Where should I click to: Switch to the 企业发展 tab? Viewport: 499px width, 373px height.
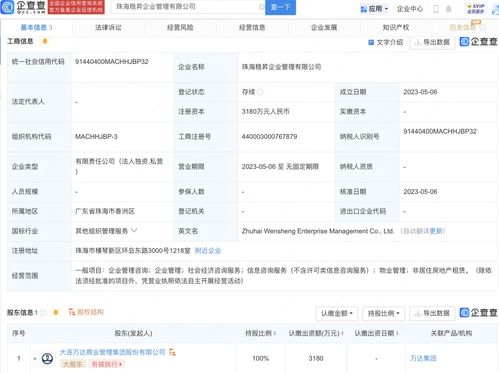coord(324,27)
